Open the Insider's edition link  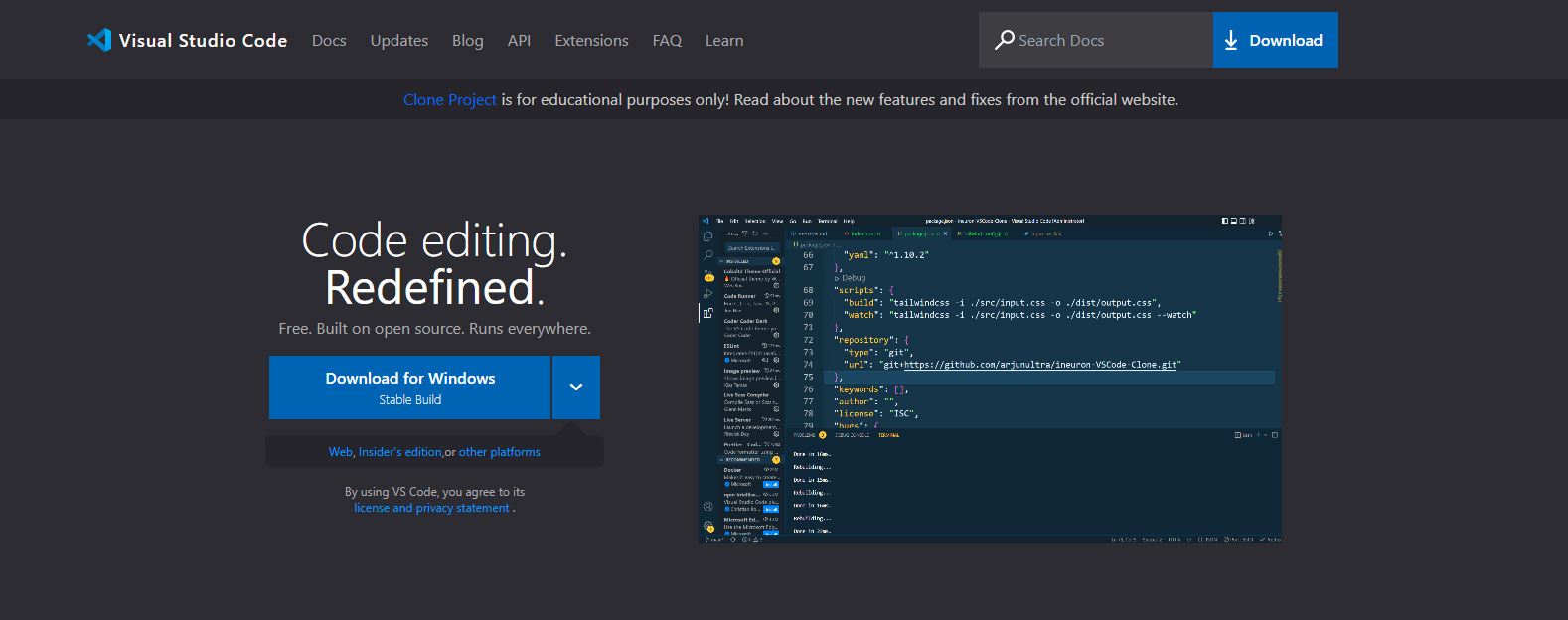coord(400,452)
